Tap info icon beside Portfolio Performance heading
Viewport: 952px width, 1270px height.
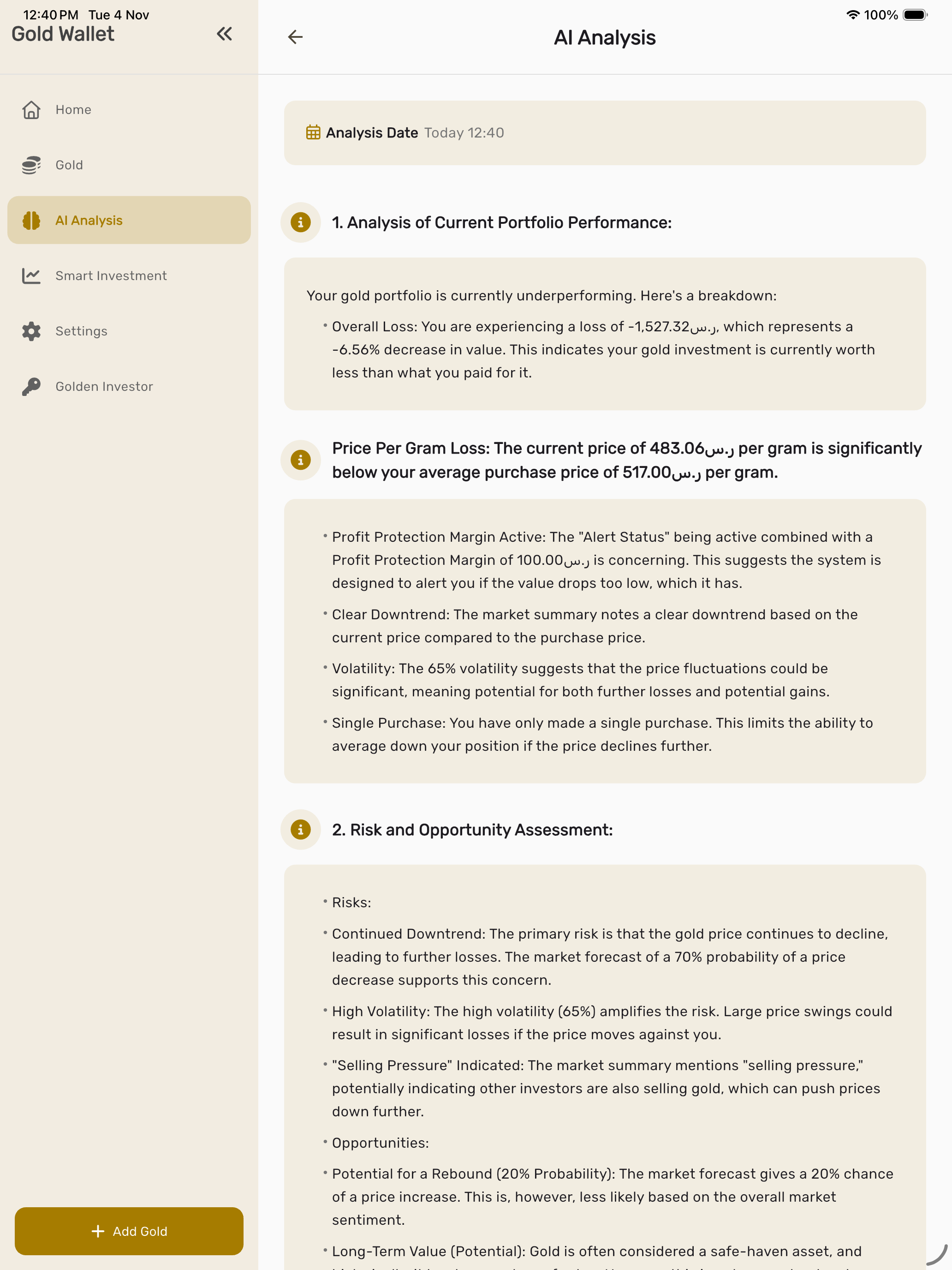300,222
